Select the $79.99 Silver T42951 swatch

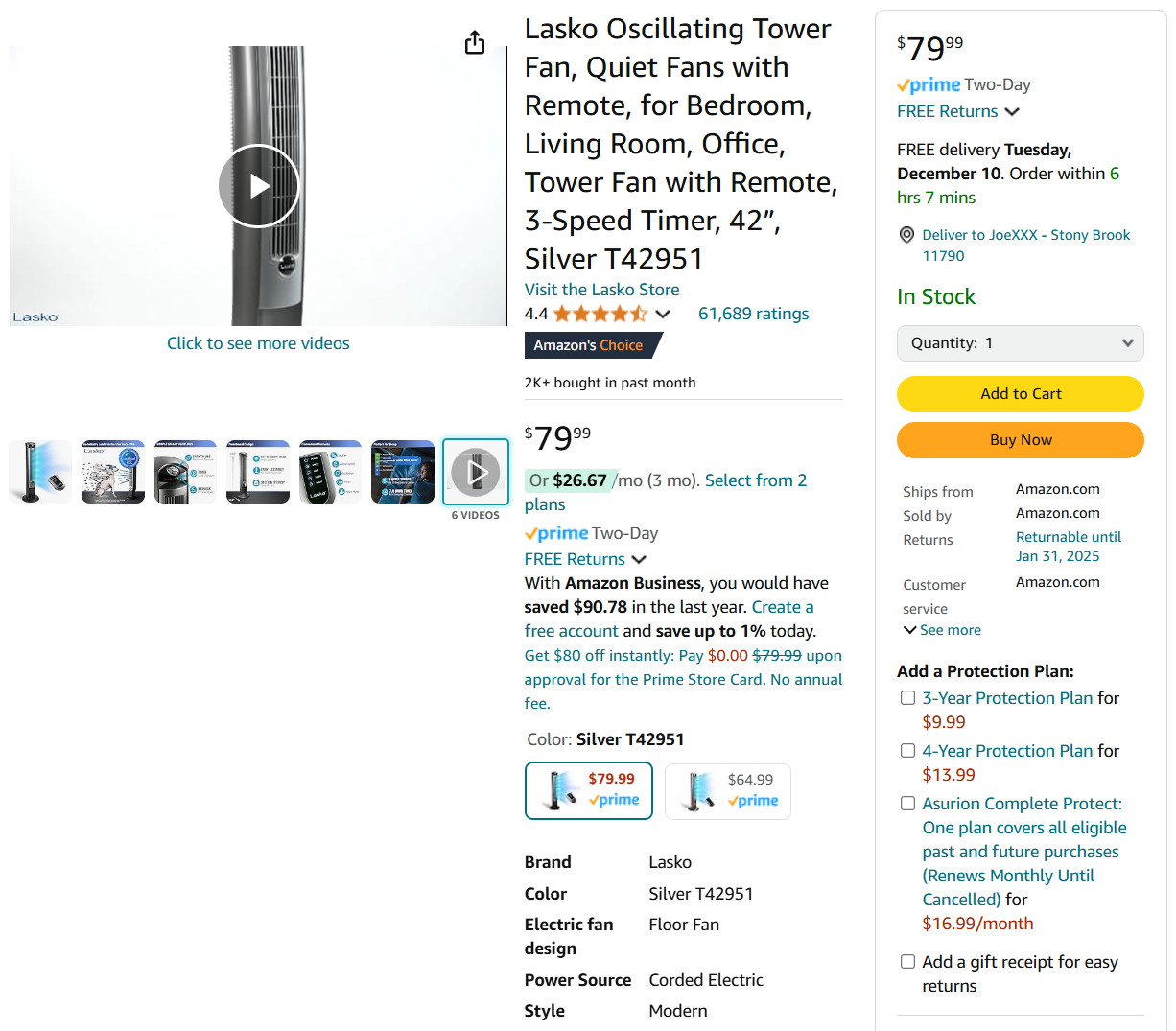pyautogui.click(x=589, y=790)
